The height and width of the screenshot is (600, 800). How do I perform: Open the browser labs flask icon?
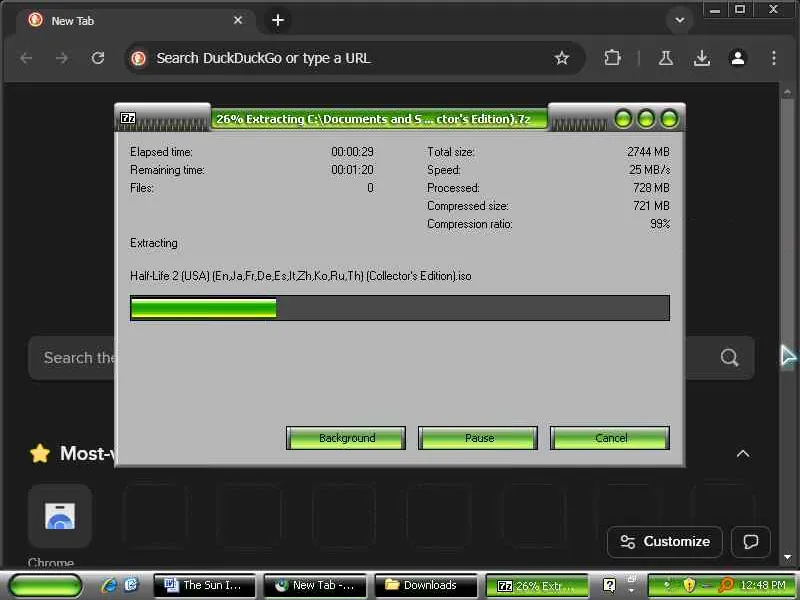665,58
